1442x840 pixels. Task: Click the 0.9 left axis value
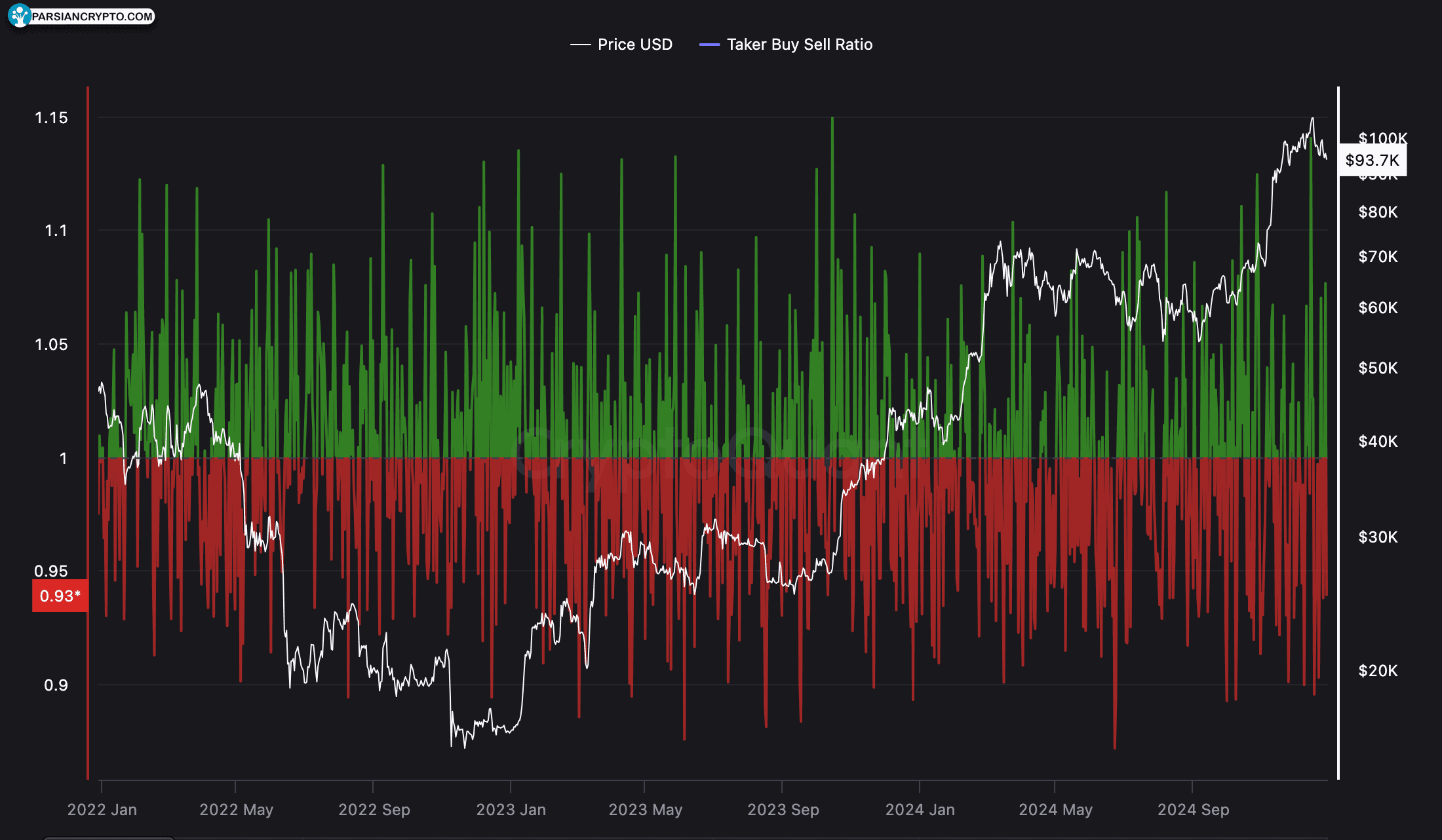(x=56, y=685)
